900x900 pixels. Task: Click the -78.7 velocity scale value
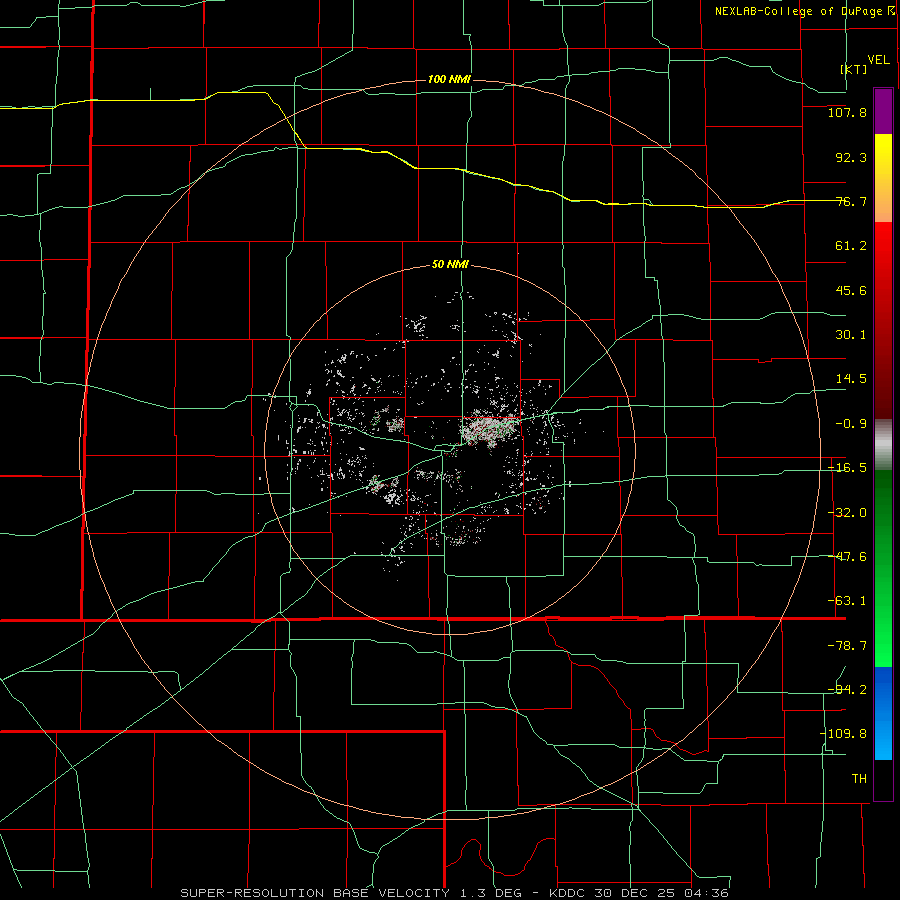pyautogui.click(x=847, y=646)
